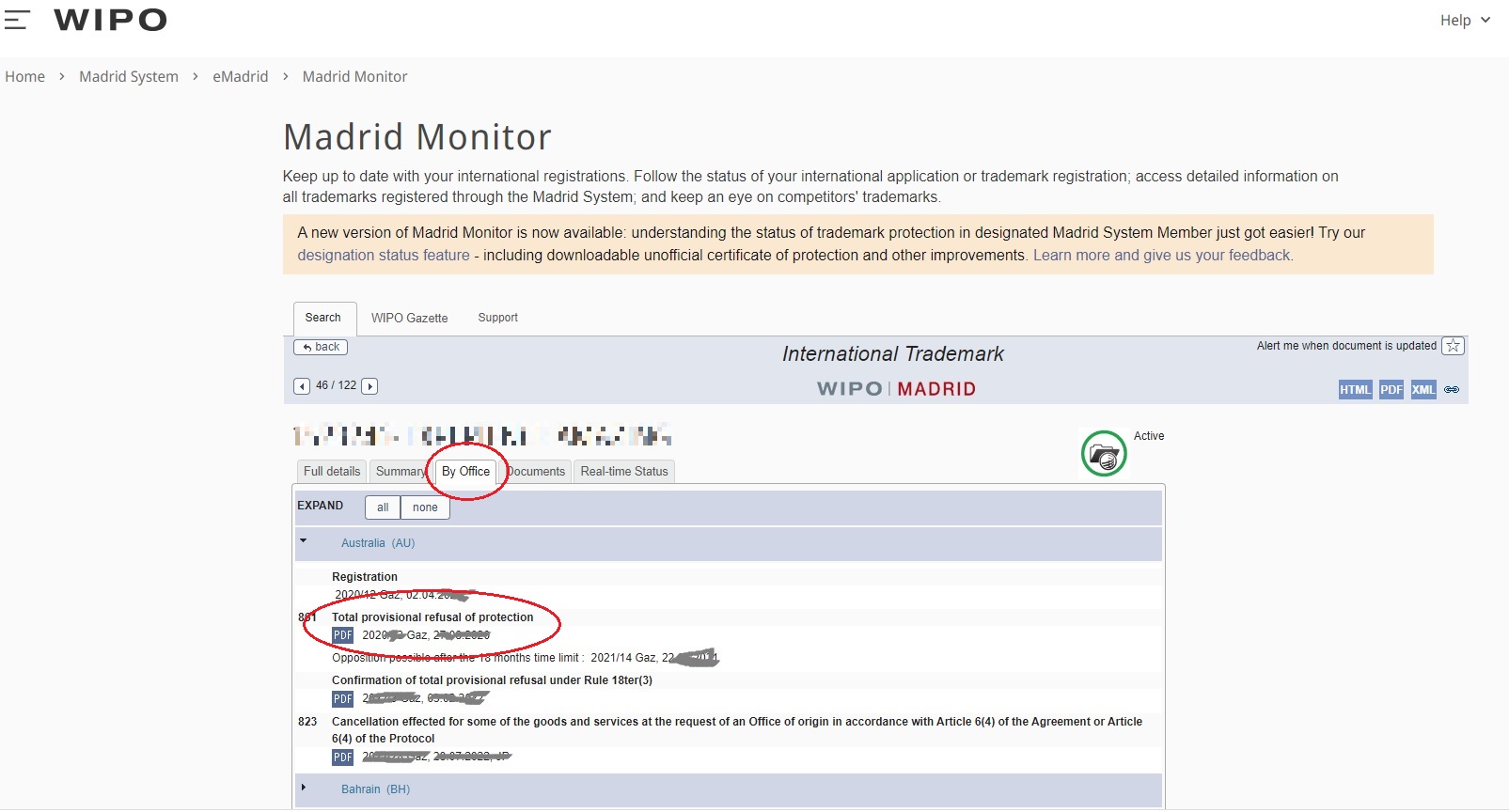1509x812 pixels.
Task: Expand all offices with the all button
Action: click(383, 507)
